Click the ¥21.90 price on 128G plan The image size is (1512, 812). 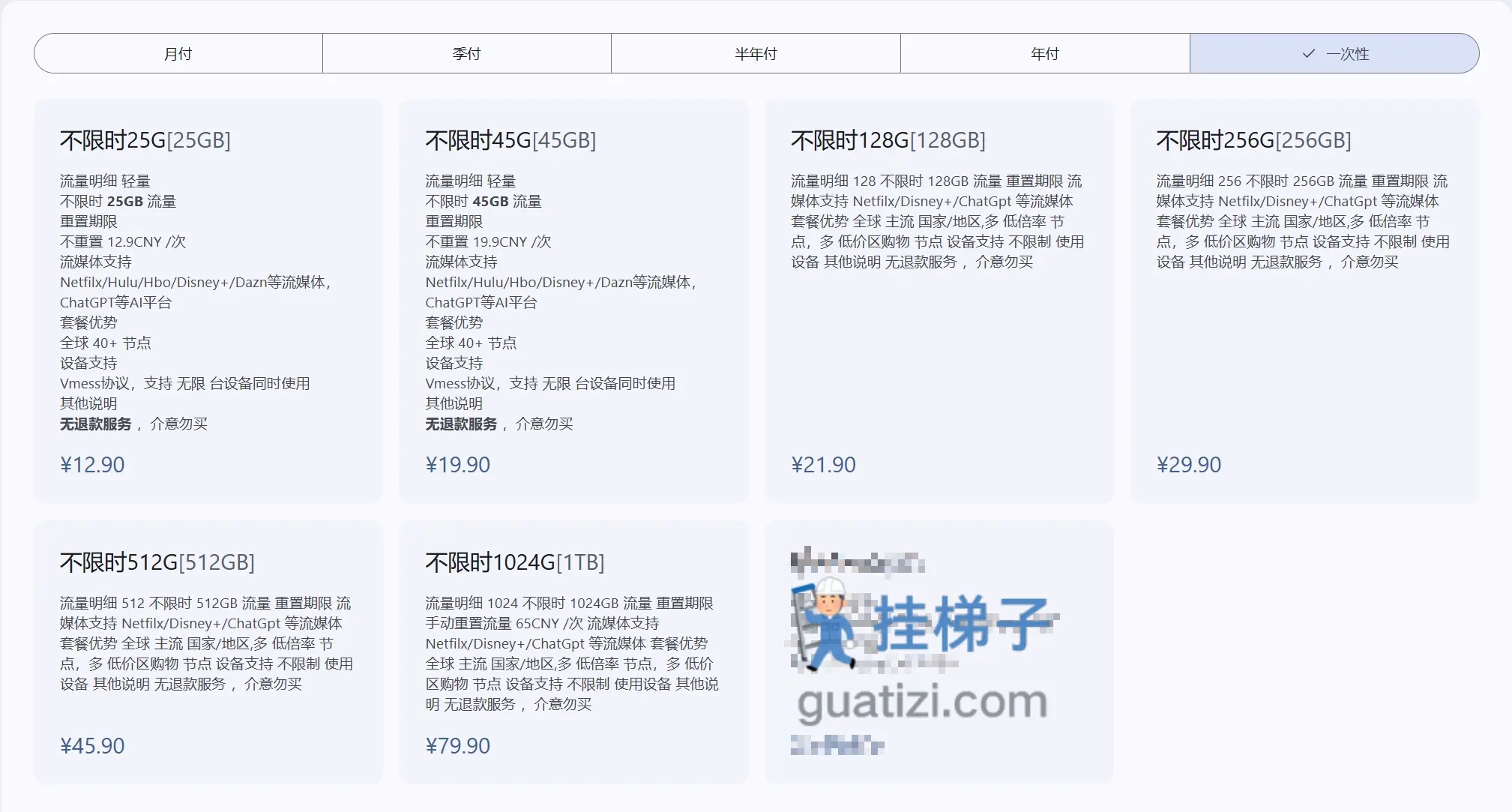[x=823, y=465]
